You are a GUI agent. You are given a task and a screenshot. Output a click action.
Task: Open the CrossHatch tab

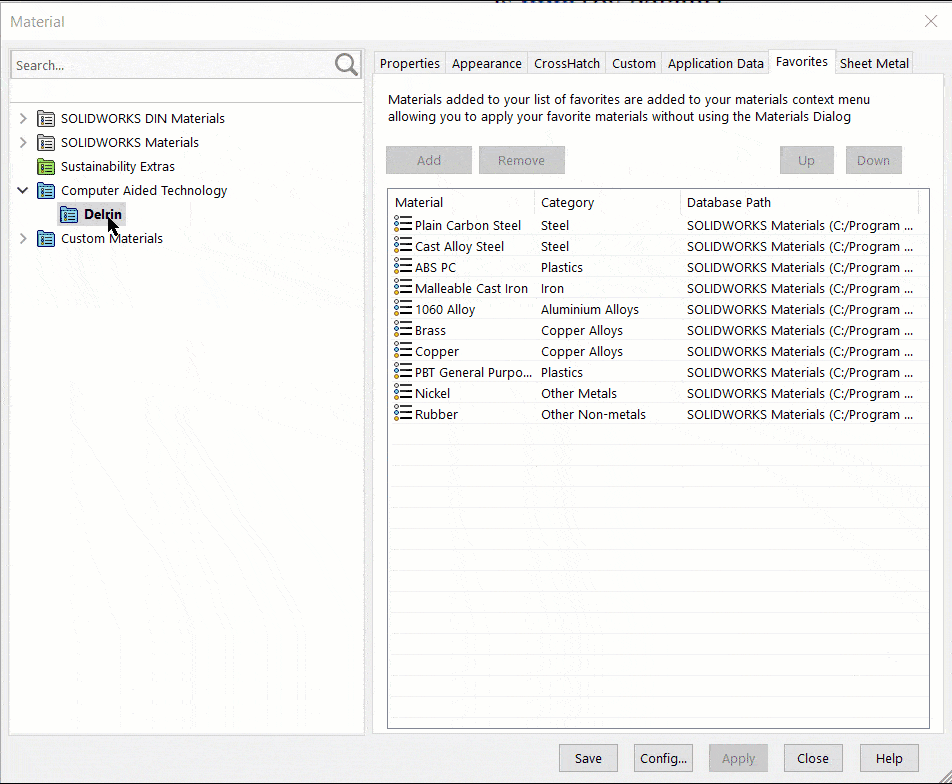pos(566,63)
